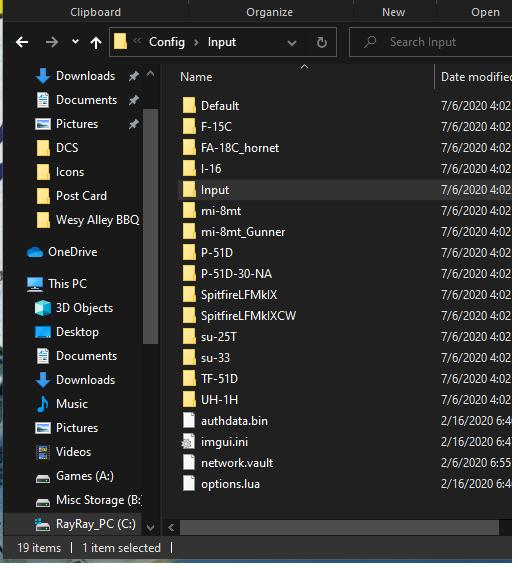Open Music library in sidebar
The image size is (518, 570).
[62, 404]
